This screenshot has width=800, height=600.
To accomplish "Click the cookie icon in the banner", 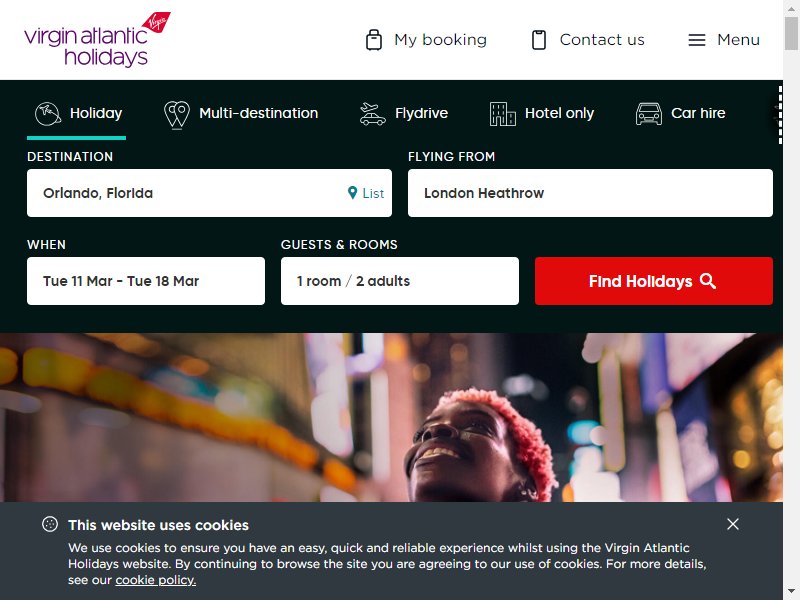I will coord(50,524).
